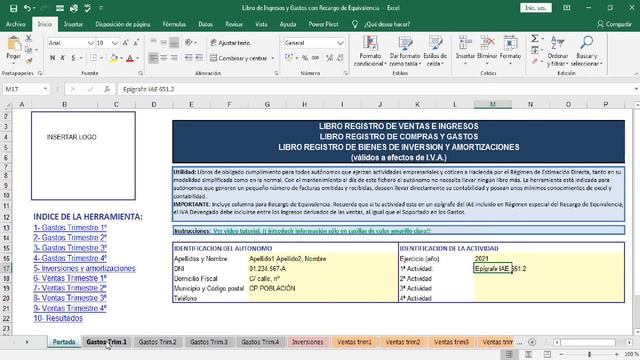640x360 pixels.
Task: Open the 5- Inversiones y amortizaciones link
Action: (x=84, y=268)
